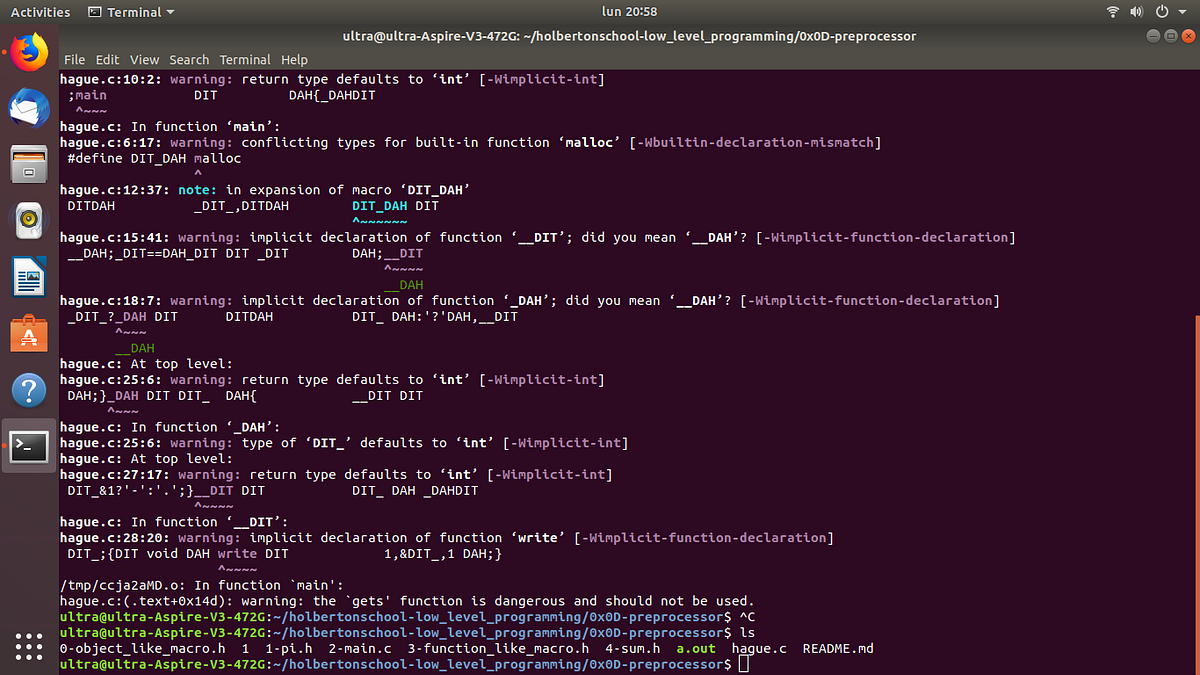Open the Search menu in Terminal
1200x675 pixels.
[x=189, y=59]
